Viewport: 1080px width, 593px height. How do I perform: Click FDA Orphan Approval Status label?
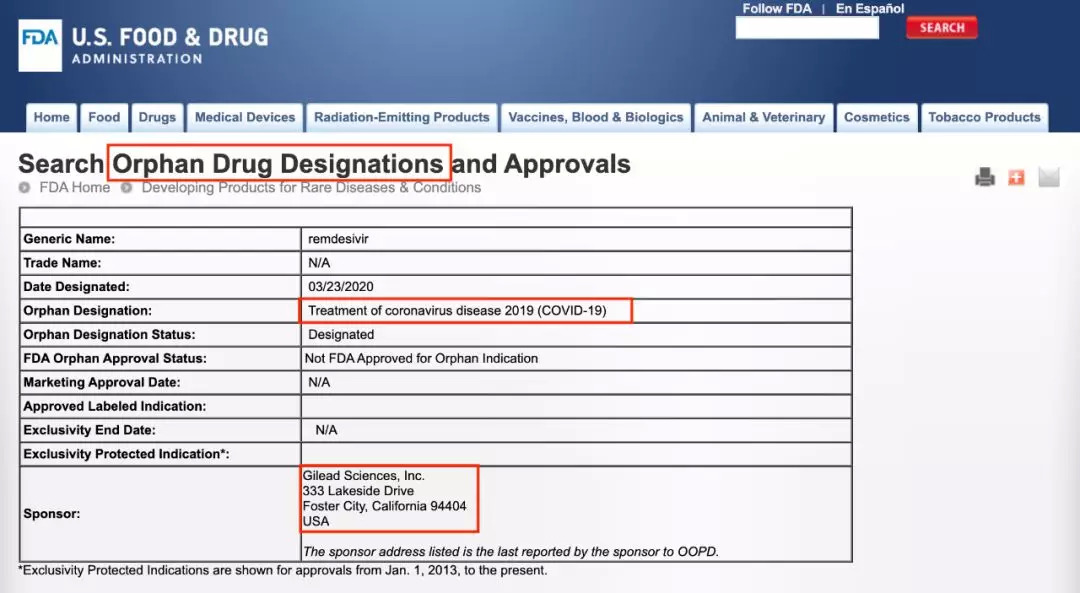coord(115,358)
